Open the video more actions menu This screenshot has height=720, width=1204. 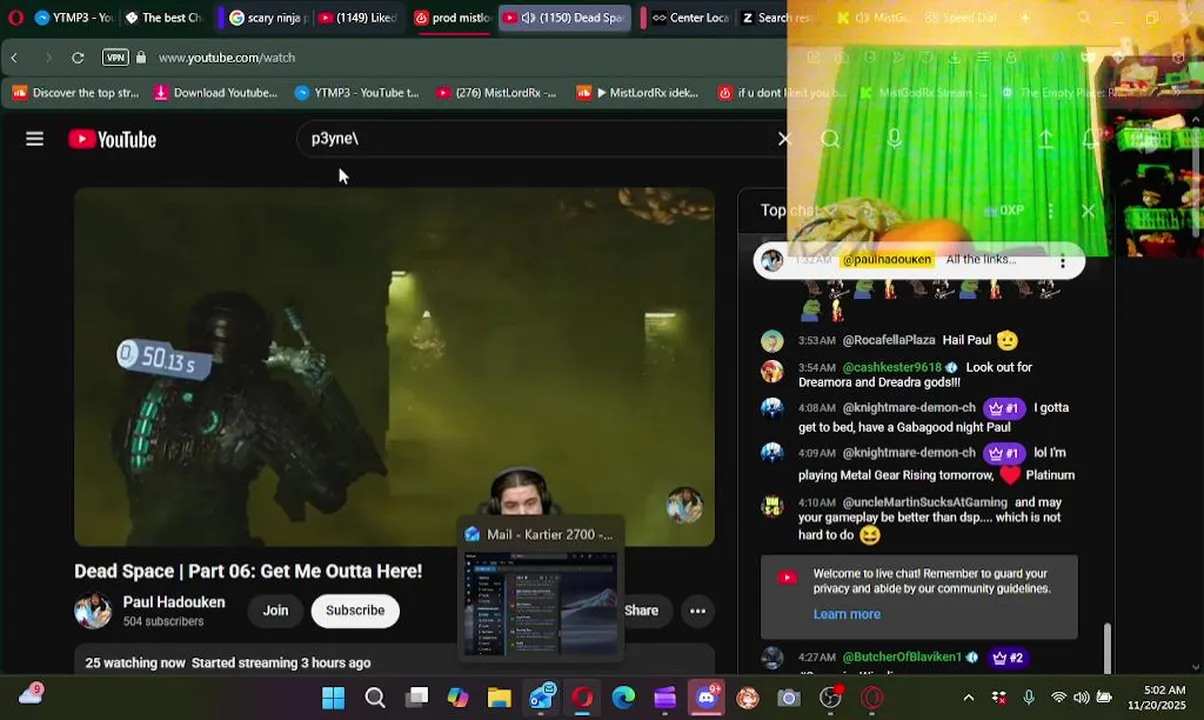pyautogui.click(x=698, y=610)
